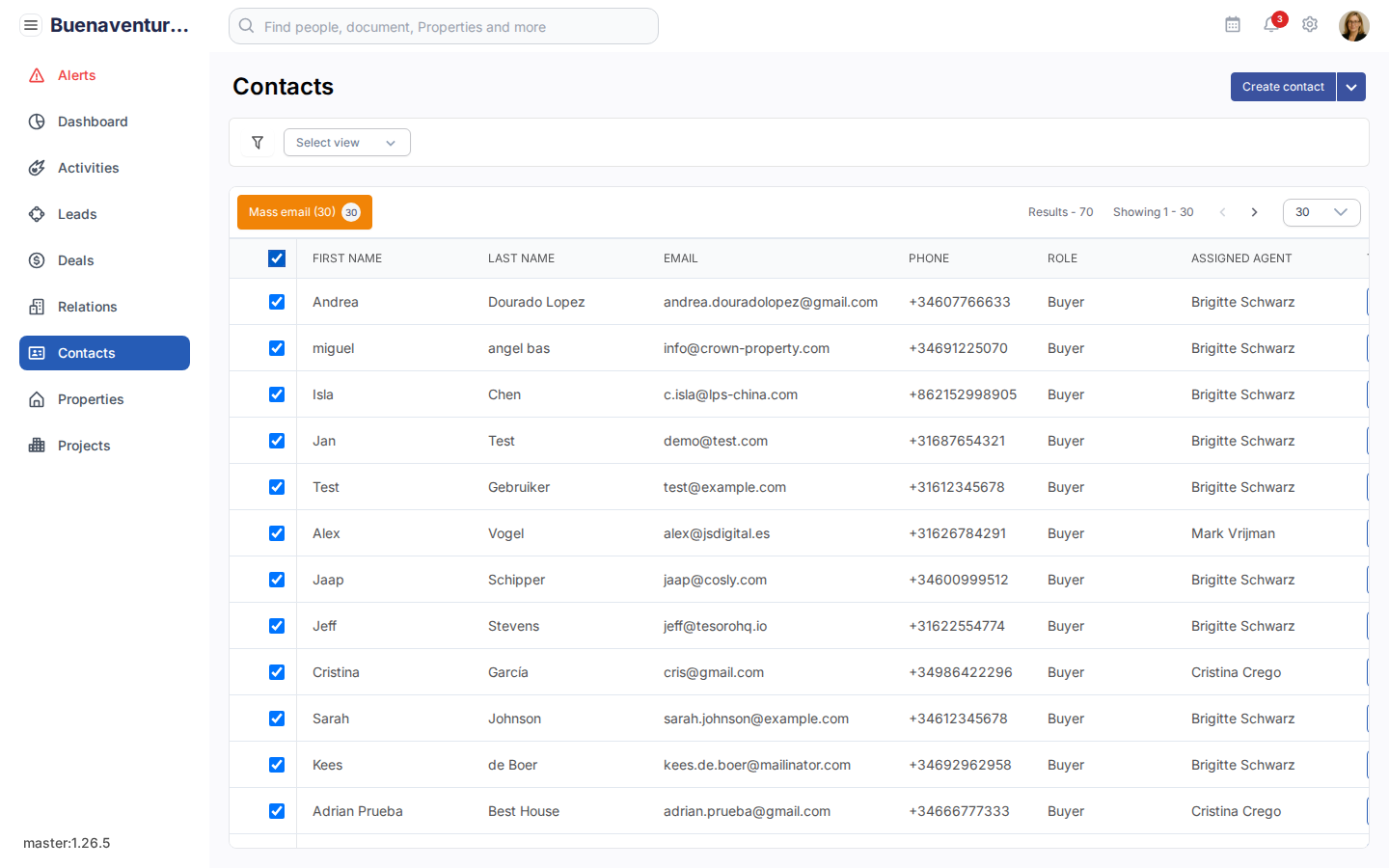This screenshot has width=1389, height=868.
Task: Click the Alerts warning icon
Action: [37, 75]
